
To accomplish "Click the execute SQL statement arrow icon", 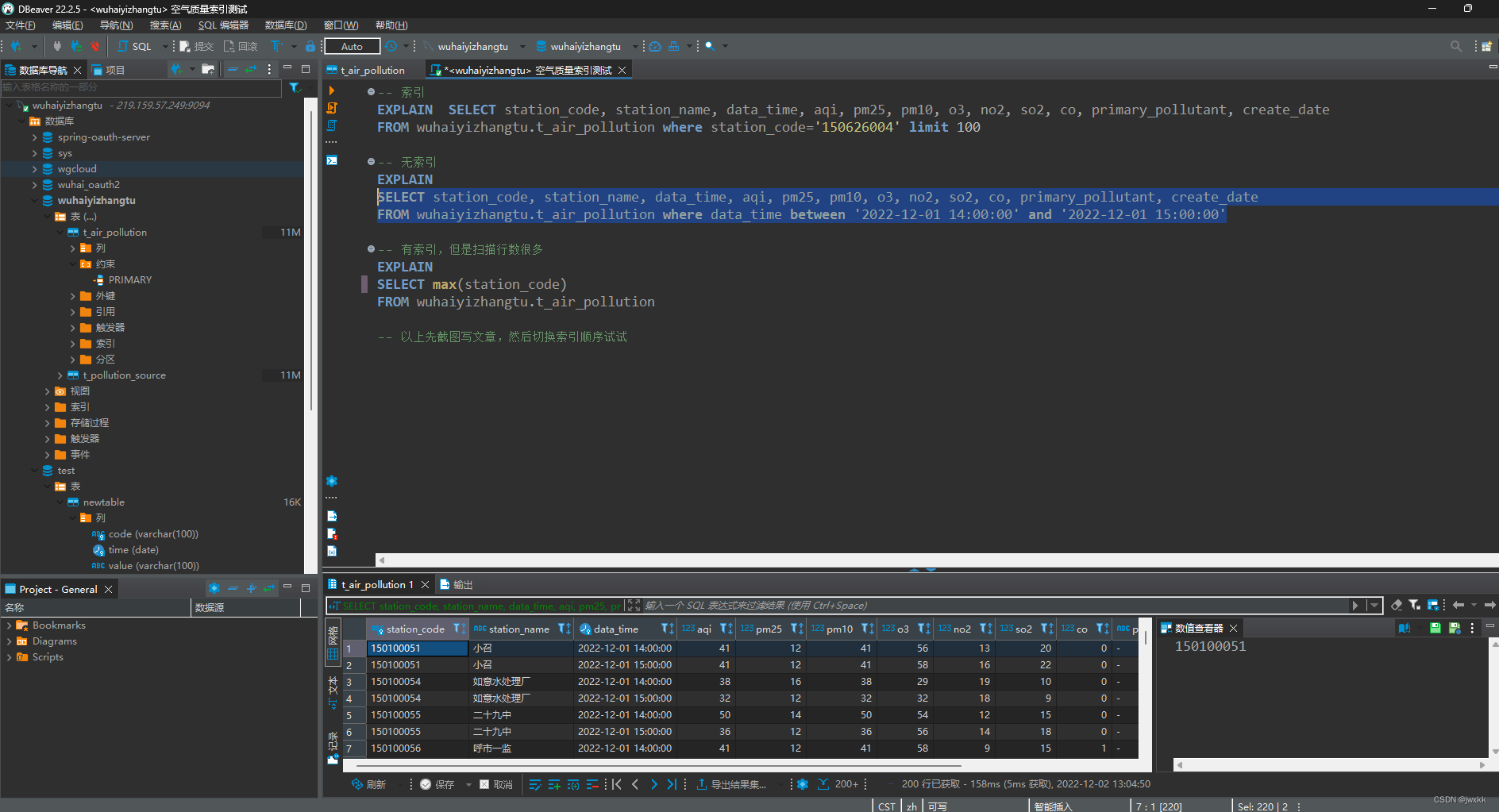I will [332, 90].
